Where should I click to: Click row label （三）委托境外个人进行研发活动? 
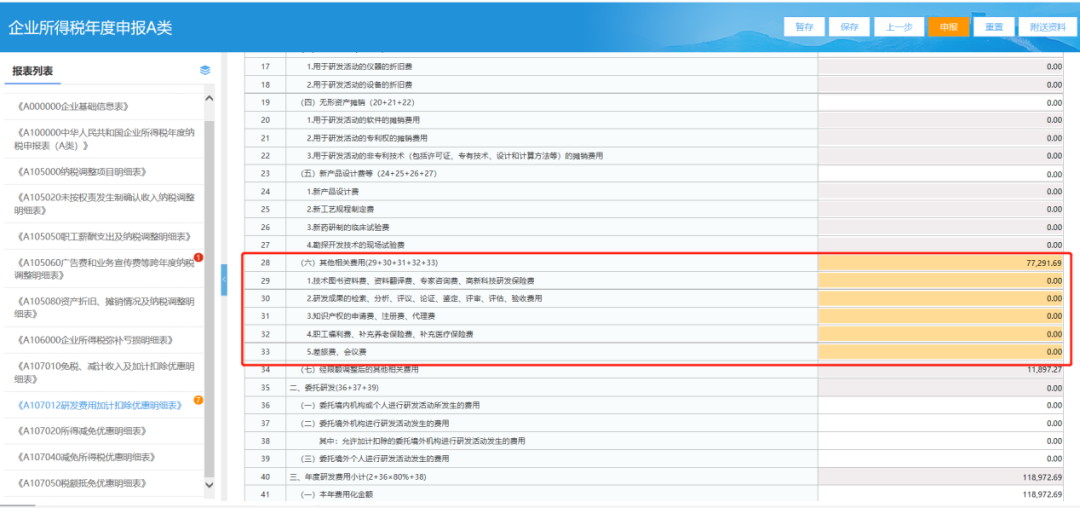tap(375, 458)
